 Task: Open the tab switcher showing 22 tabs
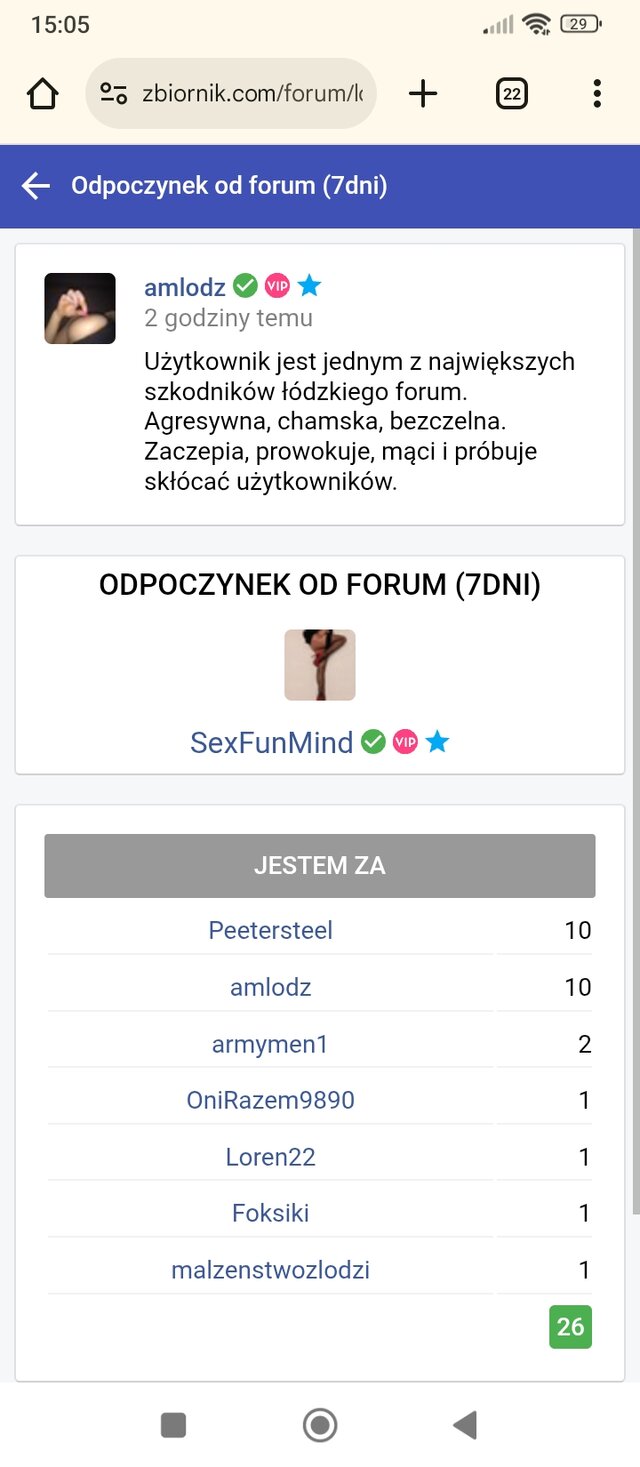pos(511,94)
